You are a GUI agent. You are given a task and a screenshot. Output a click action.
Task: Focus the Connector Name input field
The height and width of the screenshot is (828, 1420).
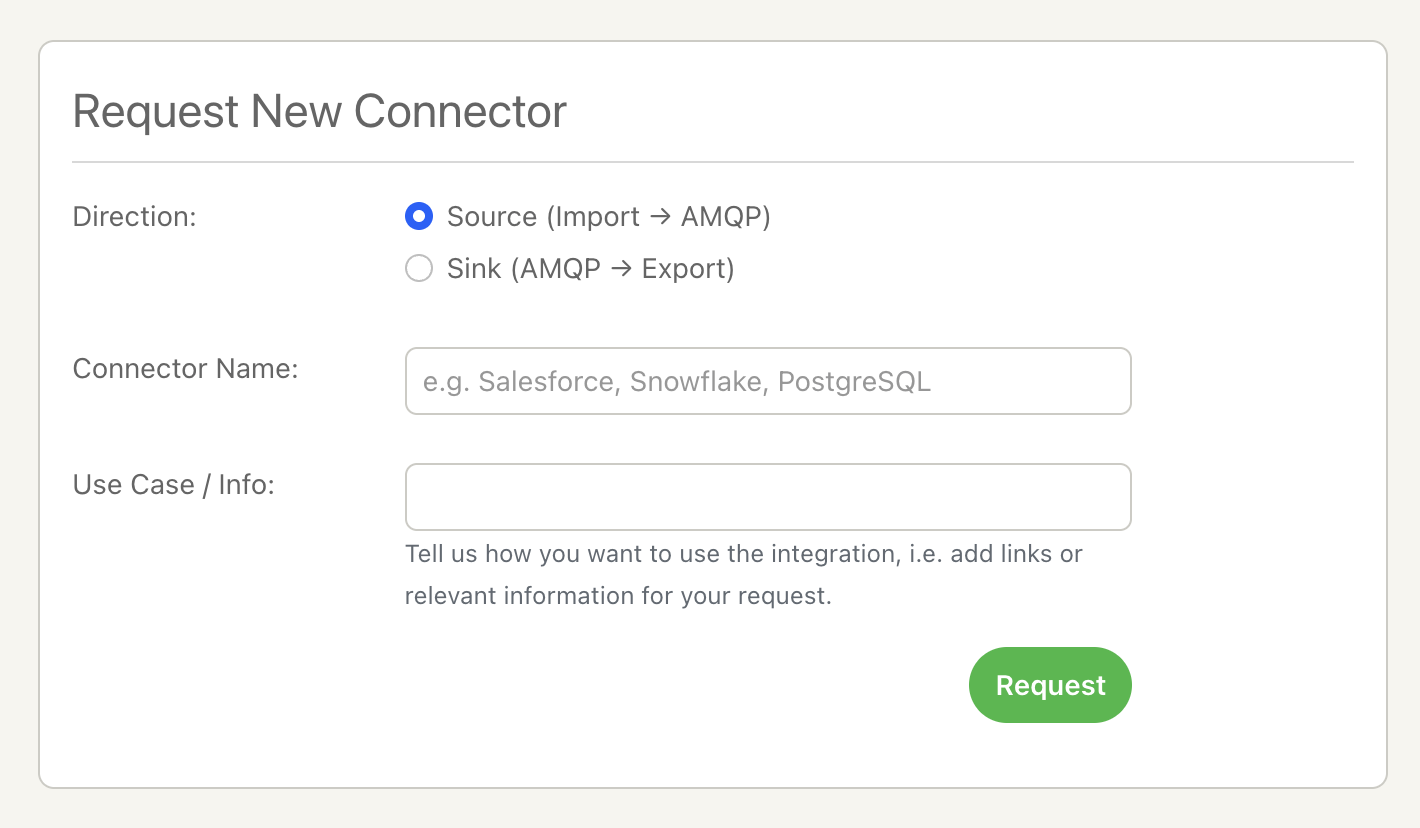tap(767, 381)
